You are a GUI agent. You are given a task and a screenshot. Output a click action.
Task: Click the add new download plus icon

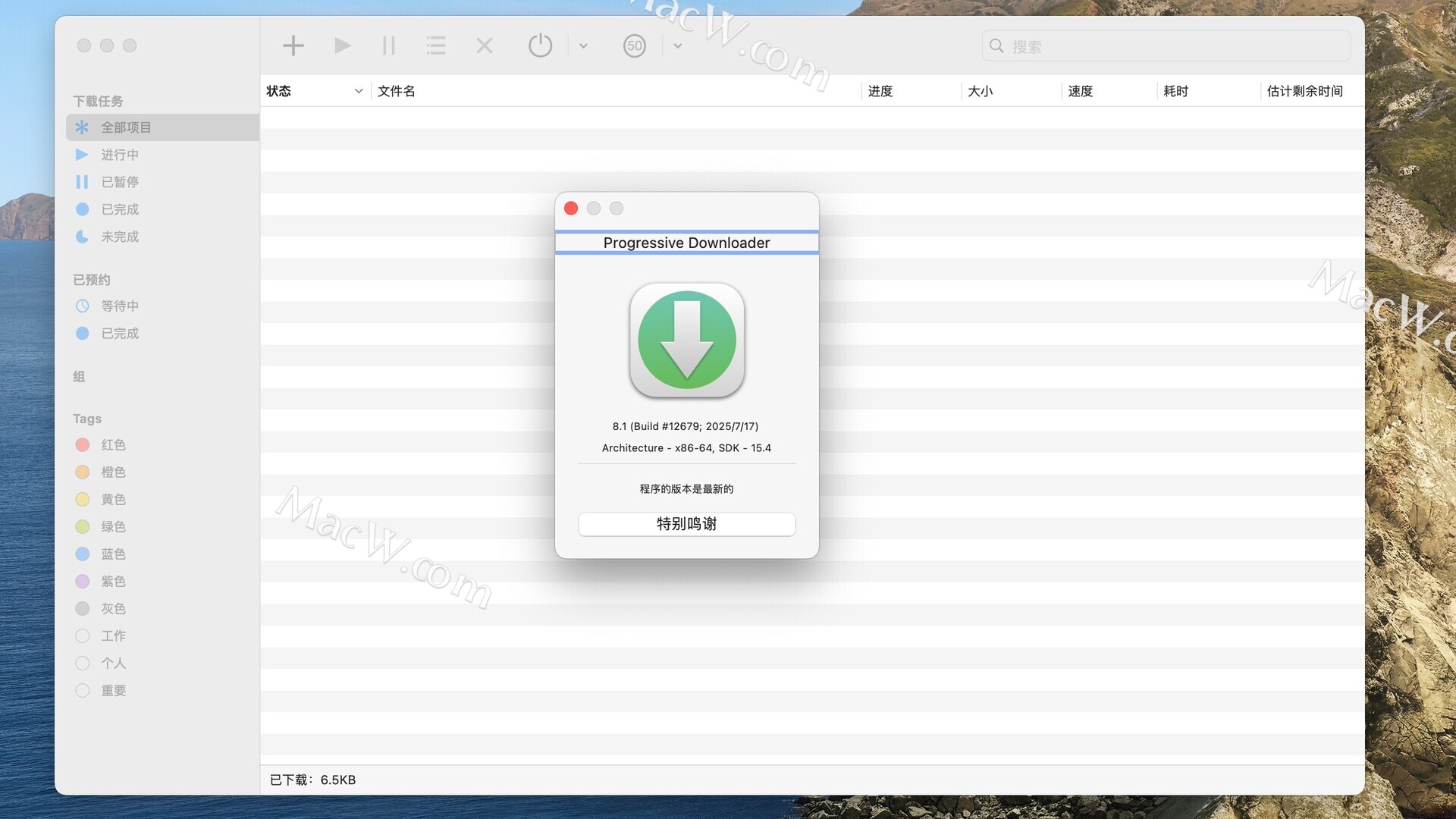293,45
